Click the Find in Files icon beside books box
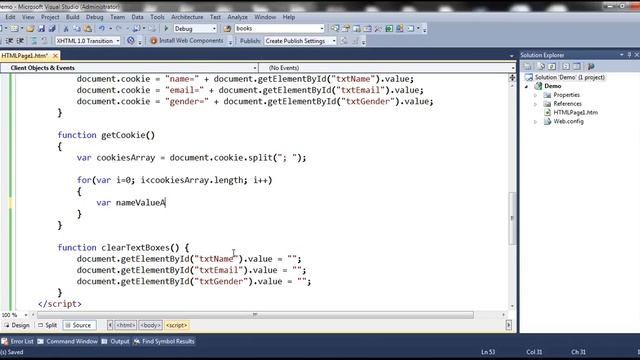640x360 pixels. click(x=227, y=29)
